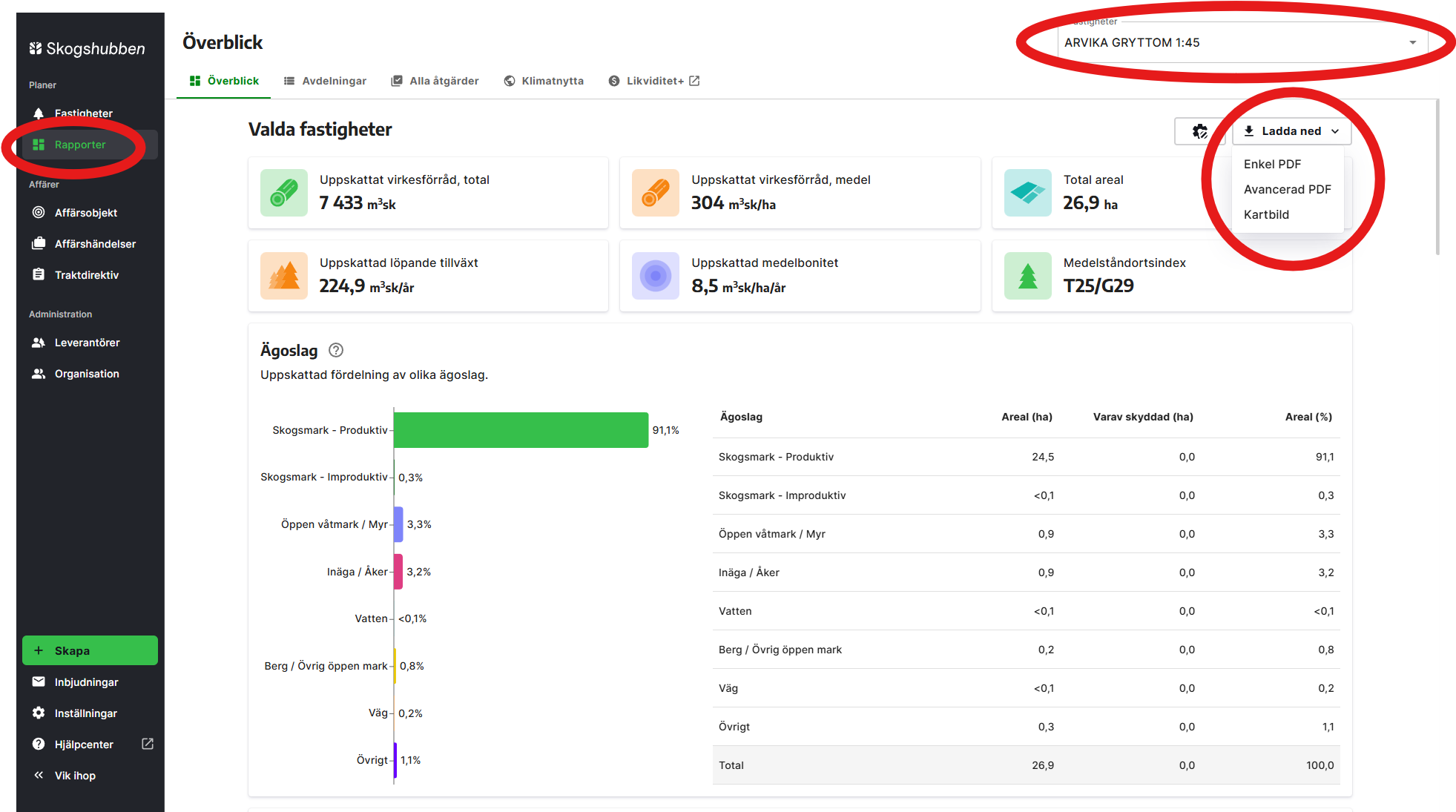The height and width of the screenshot is (812, 1456).
Task: Choose Enkel PDF from download menu
Action: click(1272, 164)
